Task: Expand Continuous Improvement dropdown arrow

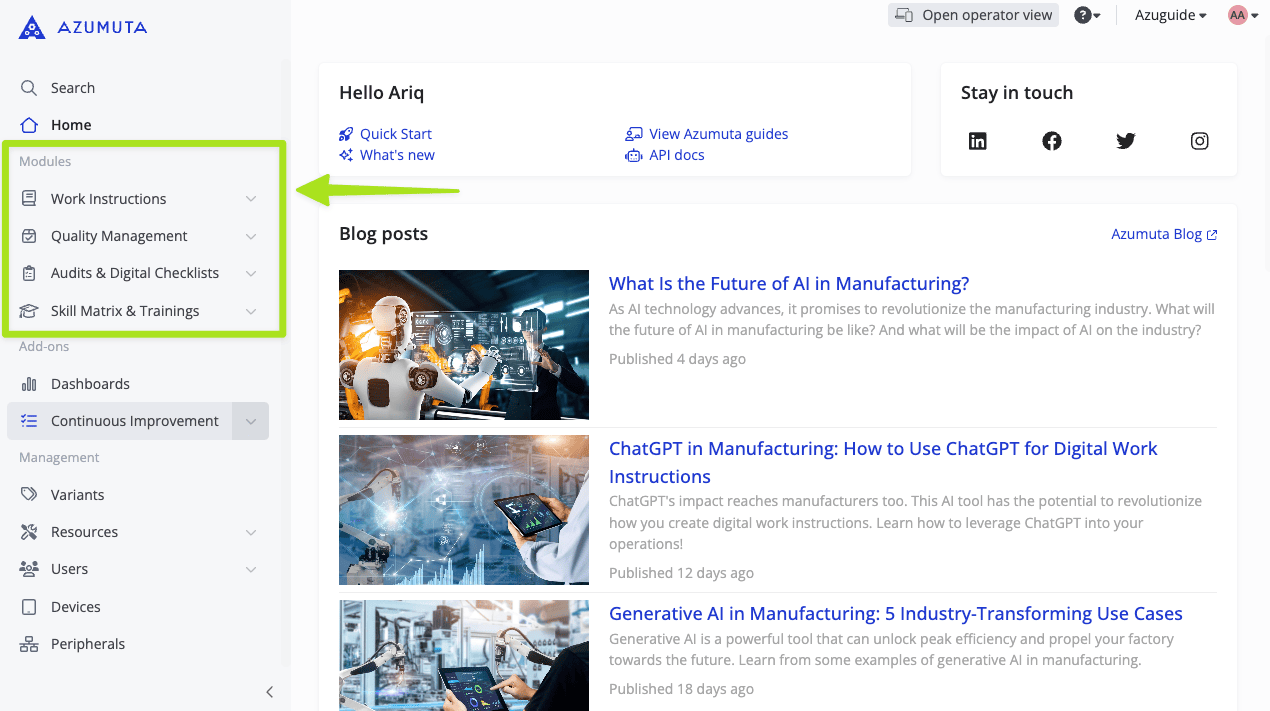Action: pos(251,422)
